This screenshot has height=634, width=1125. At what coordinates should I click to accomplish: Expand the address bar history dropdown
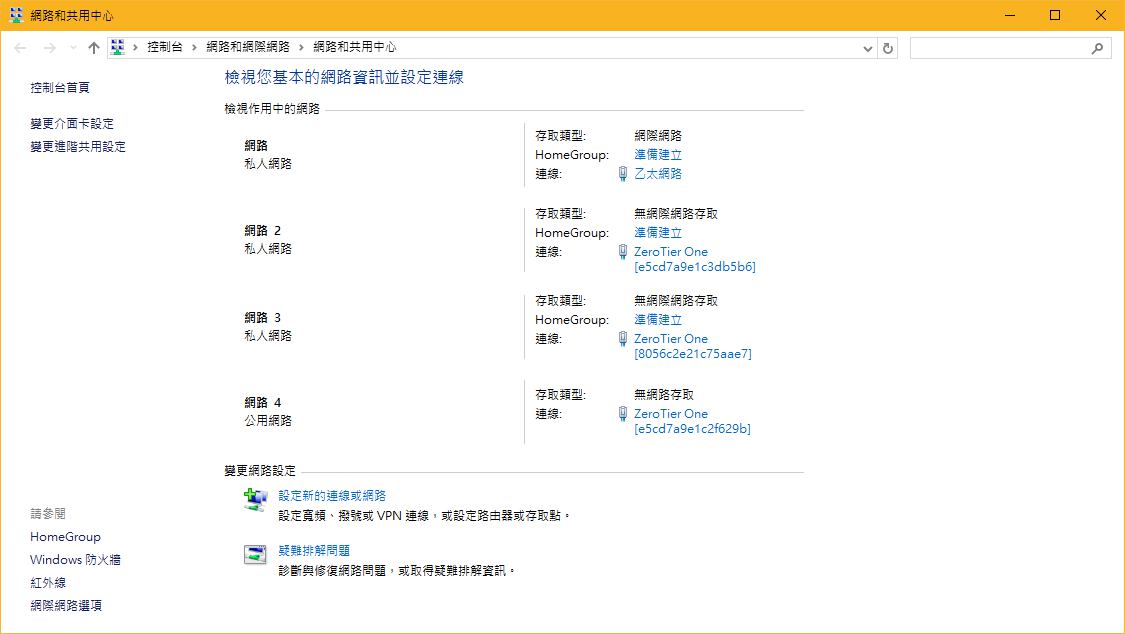tap(867, 48)
